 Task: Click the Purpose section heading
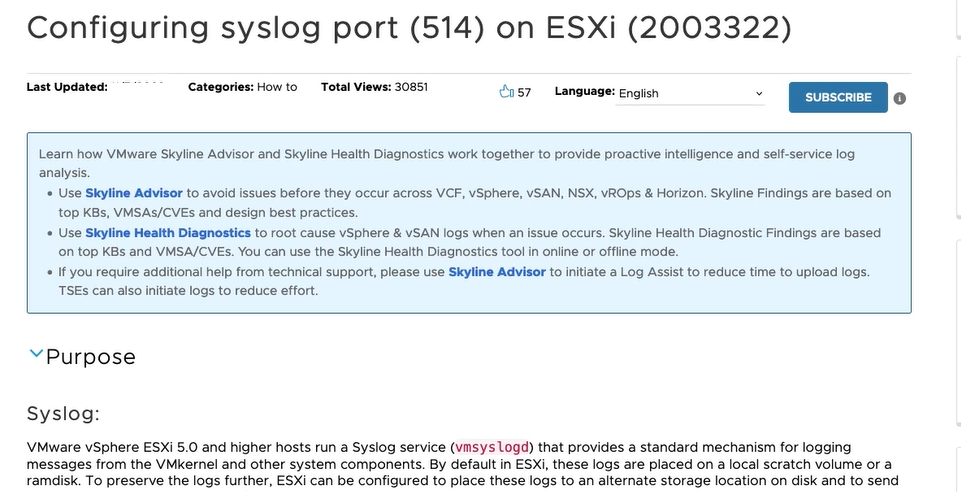91,357
